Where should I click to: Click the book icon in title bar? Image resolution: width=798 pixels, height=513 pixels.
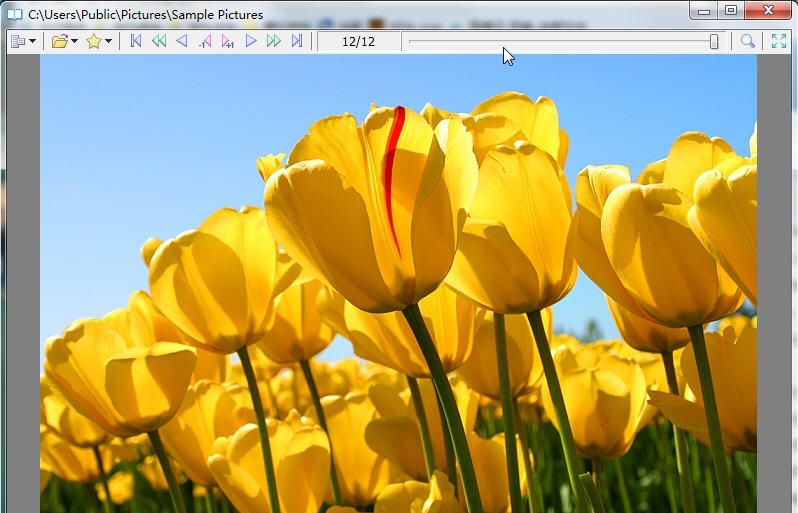(x=14, y=15)
